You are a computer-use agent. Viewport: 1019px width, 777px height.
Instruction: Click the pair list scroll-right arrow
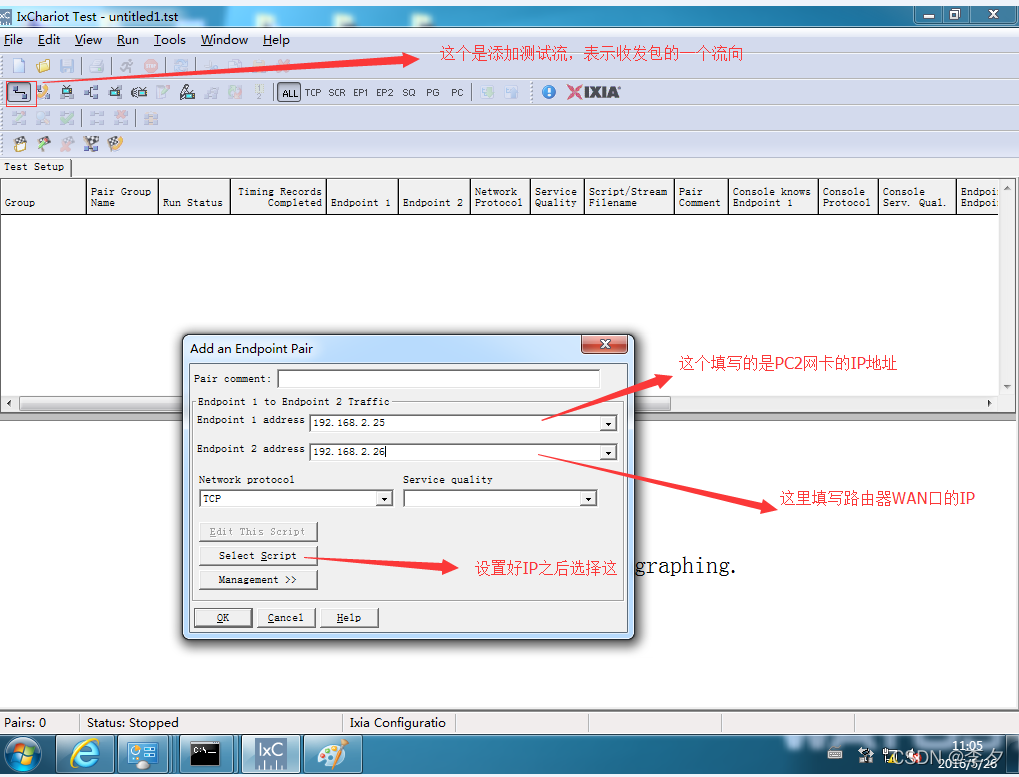point(989,403)
